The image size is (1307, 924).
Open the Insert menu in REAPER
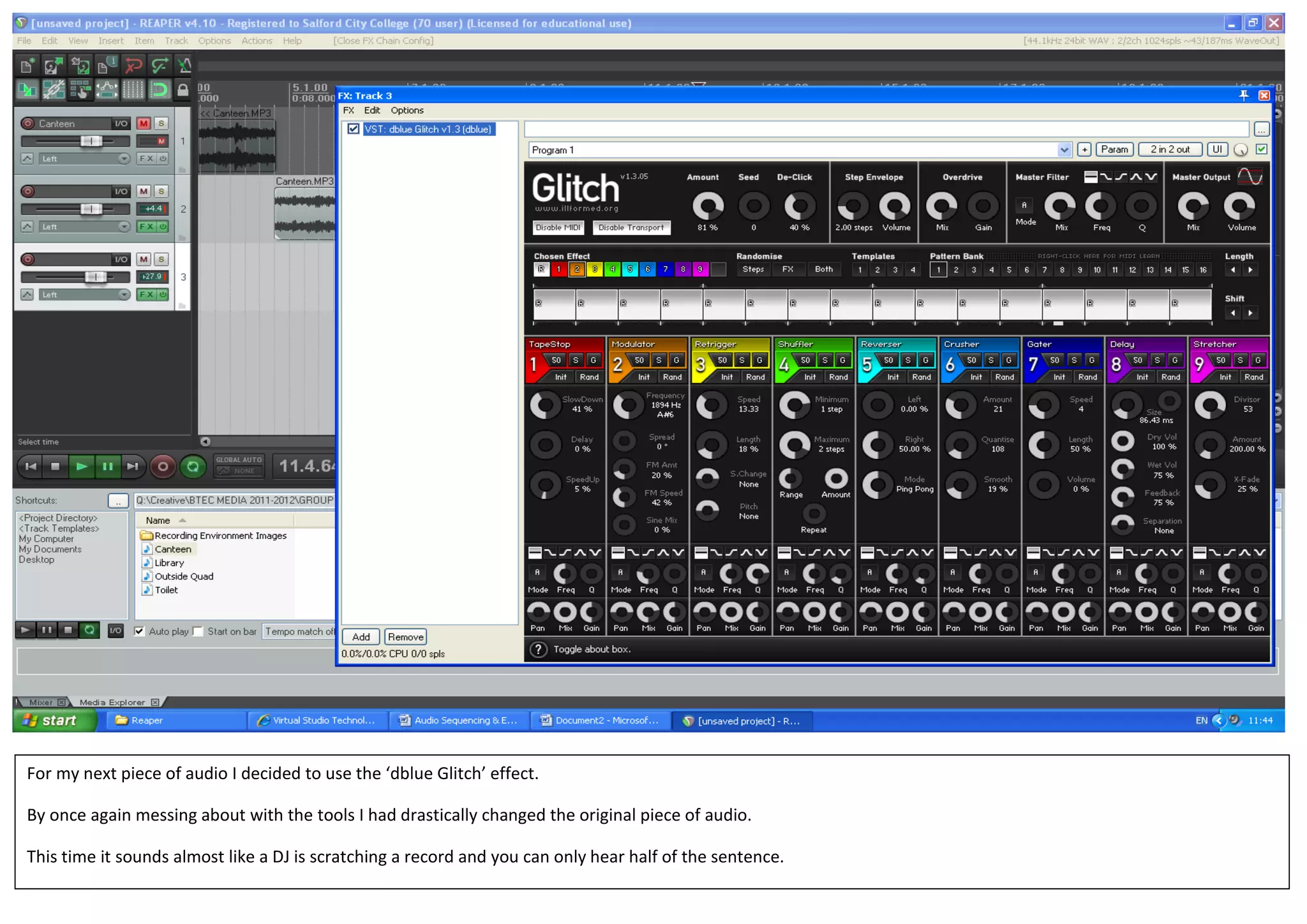[x=110, y=41]
